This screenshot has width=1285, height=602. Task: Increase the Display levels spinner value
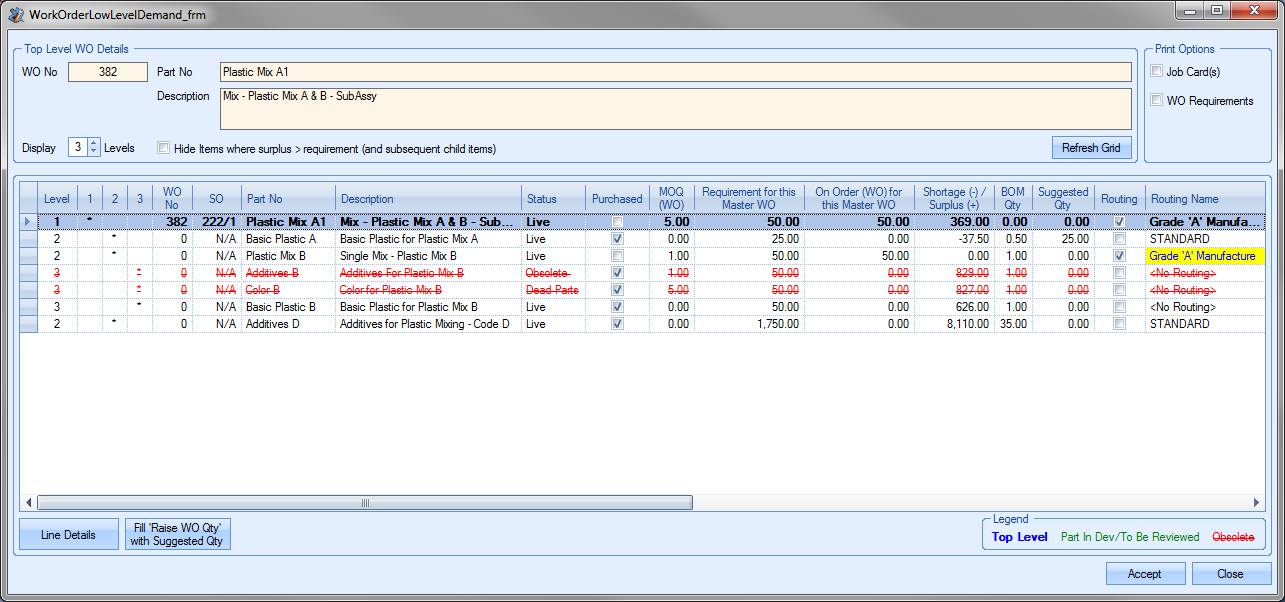[x=94, y=143]
